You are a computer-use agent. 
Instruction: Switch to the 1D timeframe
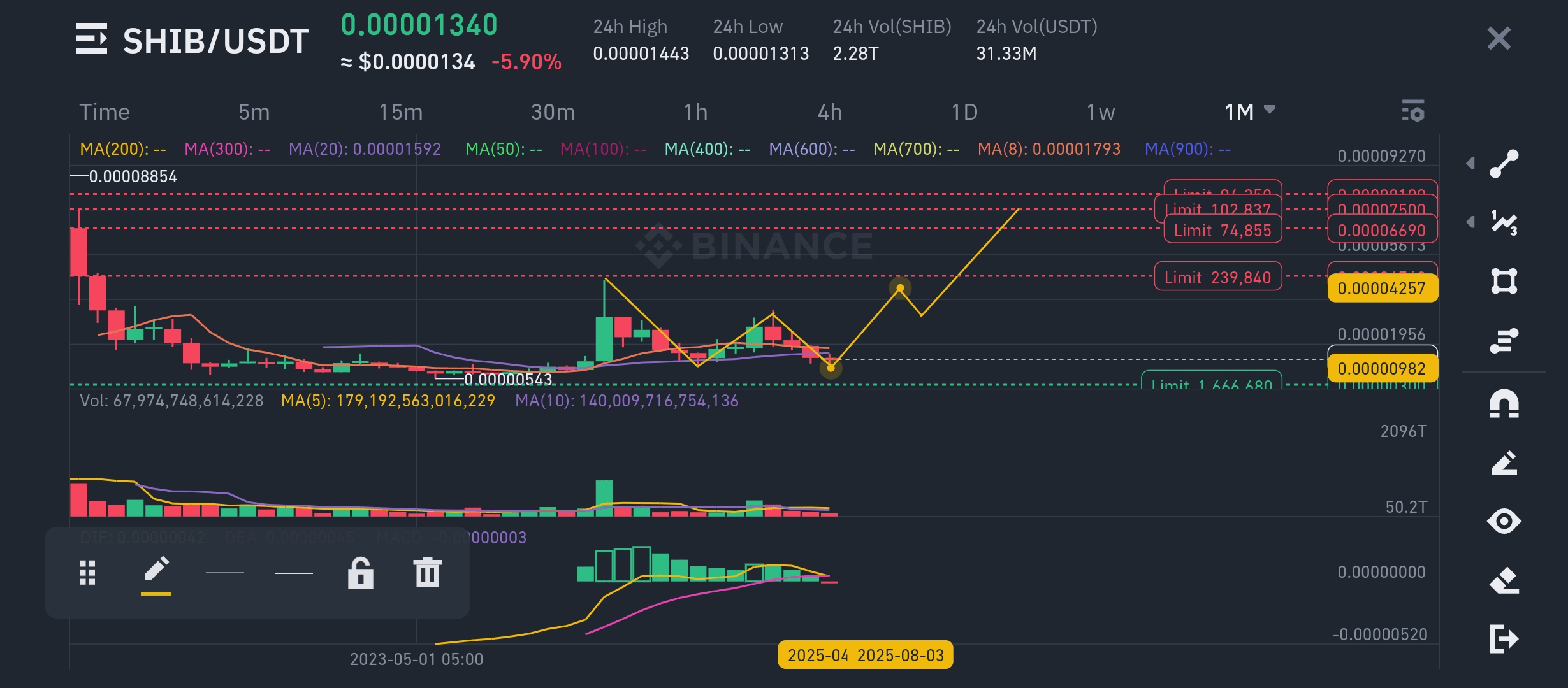[964, 112]
